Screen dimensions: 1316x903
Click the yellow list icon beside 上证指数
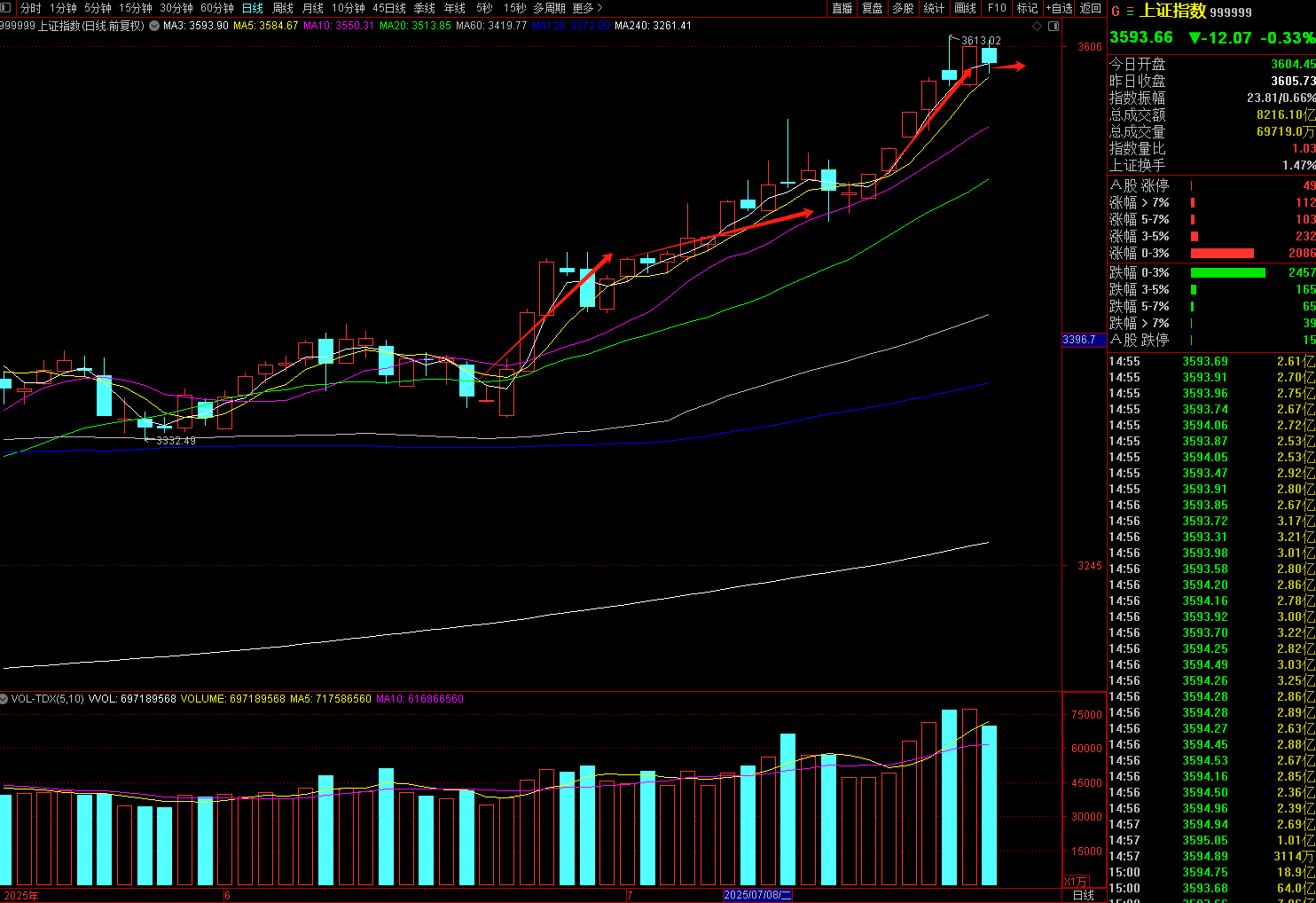(x=1130, y=12)
